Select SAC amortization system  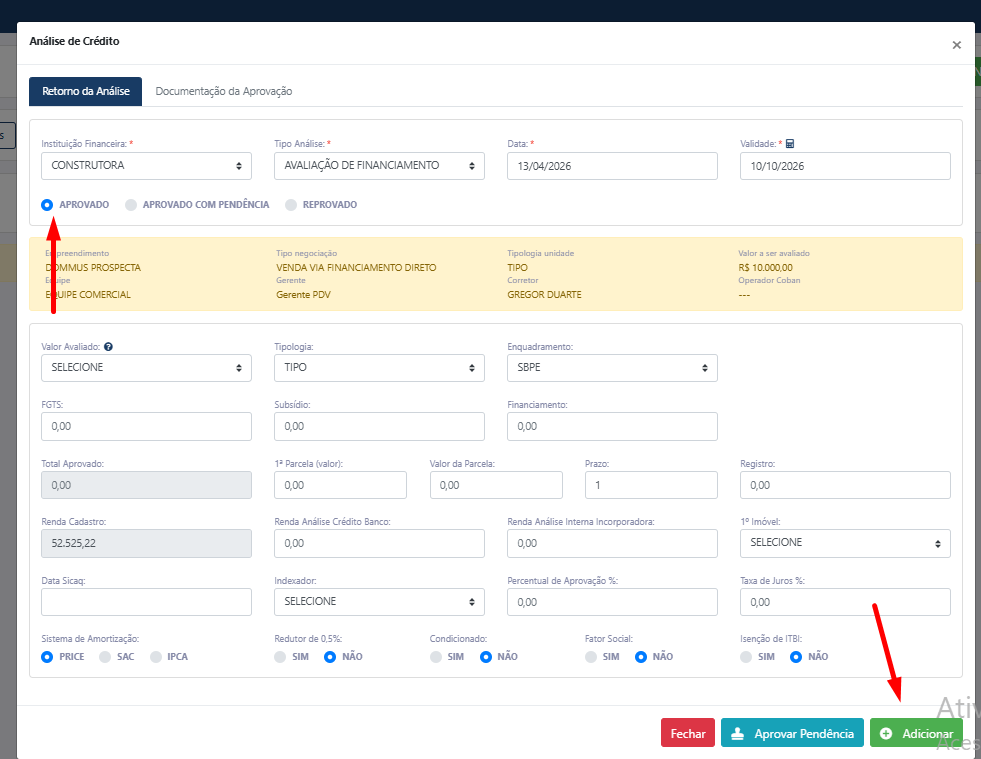[105, 657]
